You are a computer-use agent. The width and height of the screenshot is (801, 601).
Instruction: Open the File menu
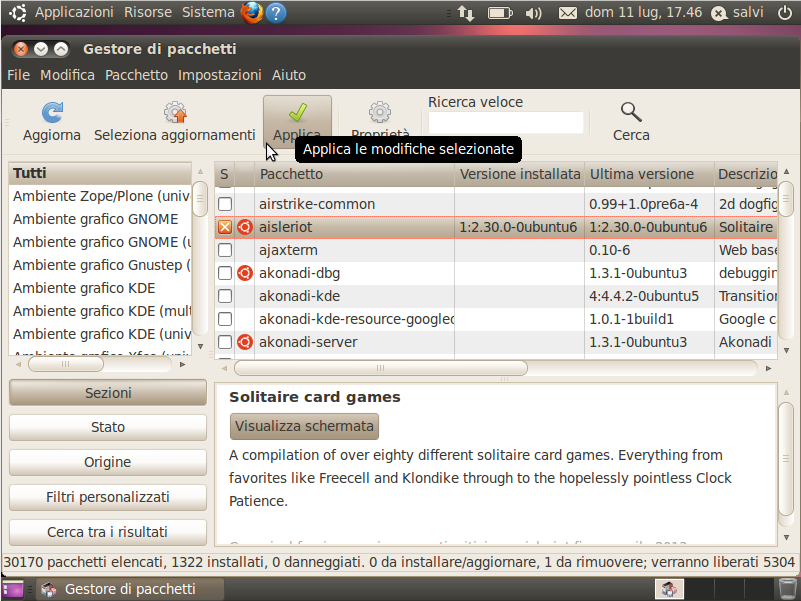point(18,75)
